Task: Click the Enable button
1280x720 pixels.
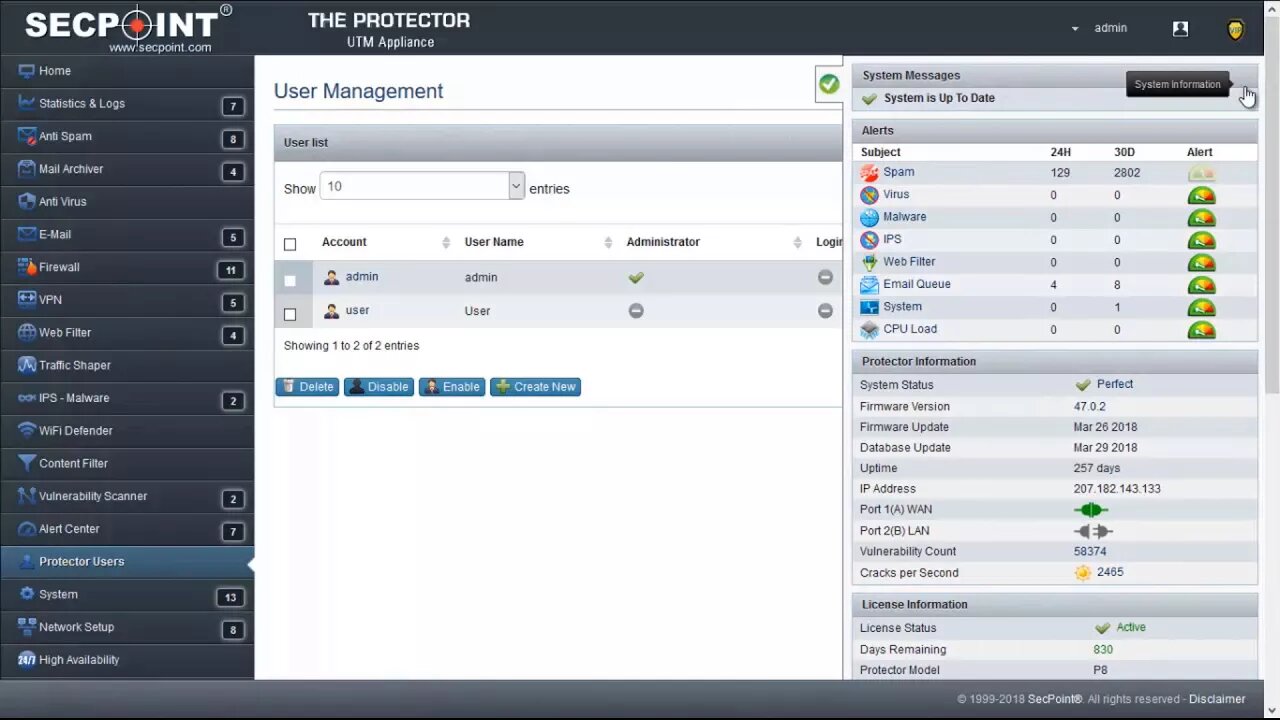Action: pyautogui.click(x=452, y=387)
